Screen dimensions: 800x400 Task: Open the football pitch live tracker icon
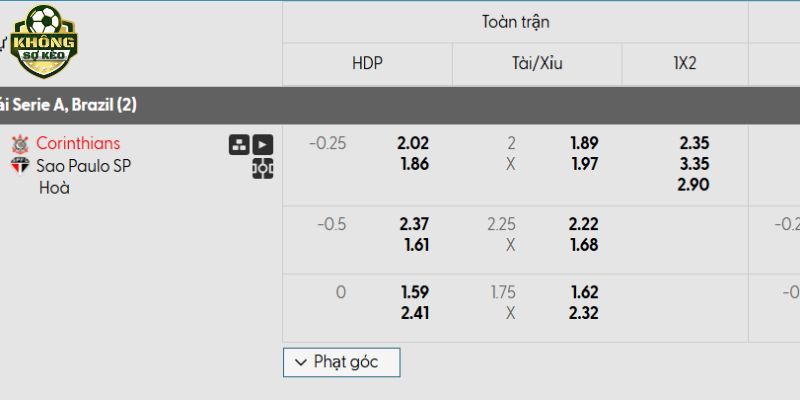coord(262,168)
